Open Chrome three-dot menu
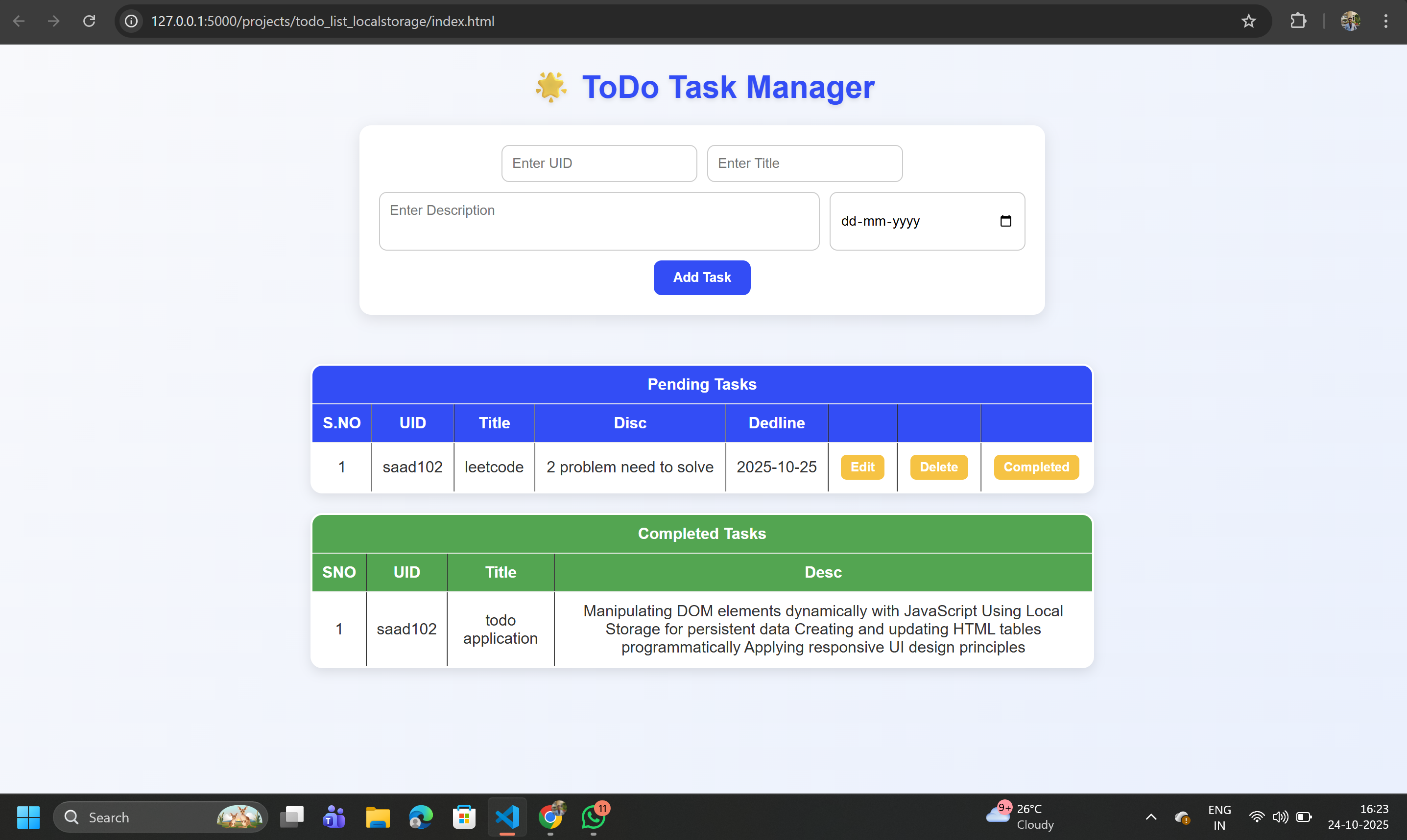1407x840 pixels. pos(1385,22)
